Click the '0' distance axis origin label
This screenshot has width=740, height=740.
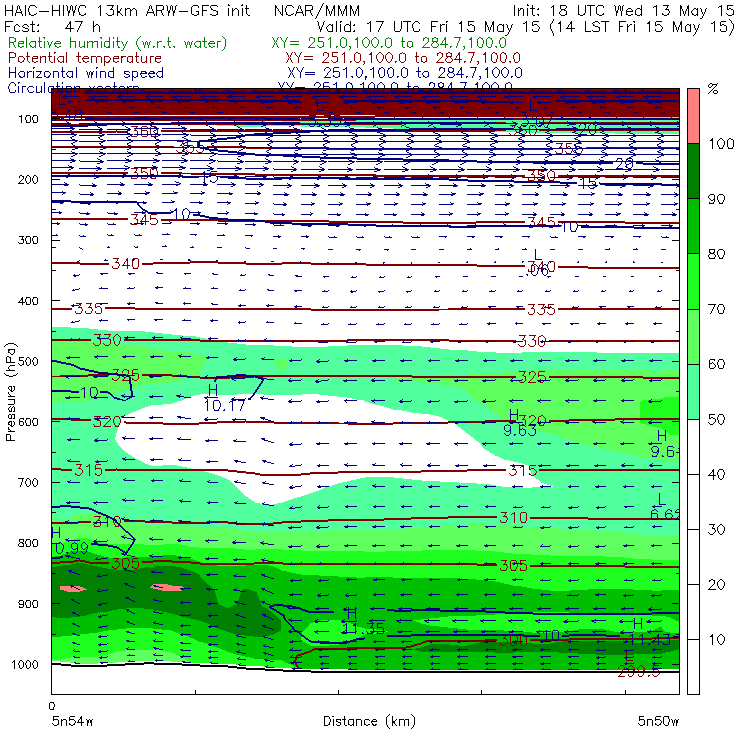[51, 706]
